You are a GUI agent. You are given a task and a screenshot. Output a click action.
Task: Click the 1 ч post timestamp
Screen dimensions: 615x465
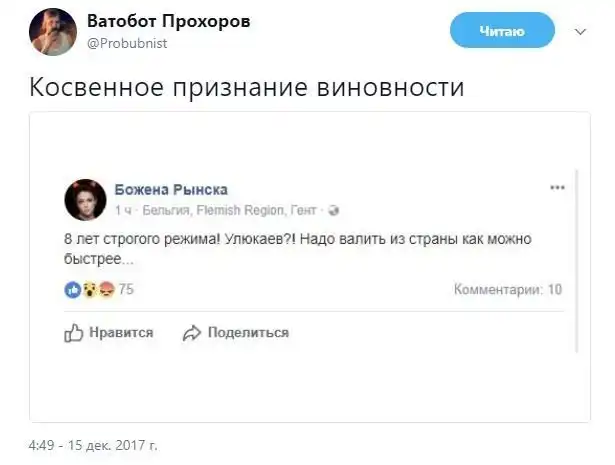(124, 211)
